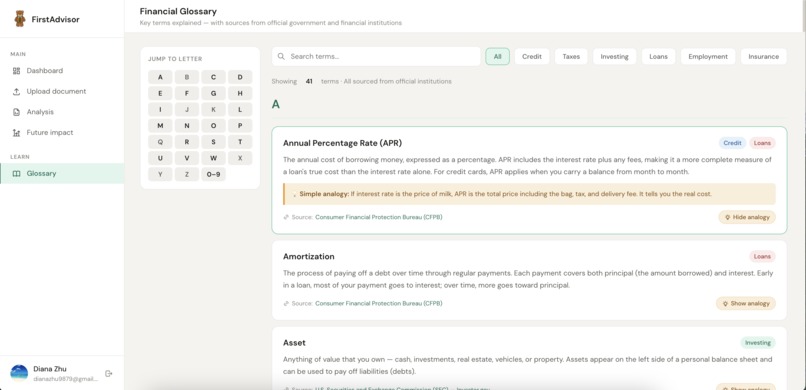
Task: Jump to letter P
Action: [240, 126]
